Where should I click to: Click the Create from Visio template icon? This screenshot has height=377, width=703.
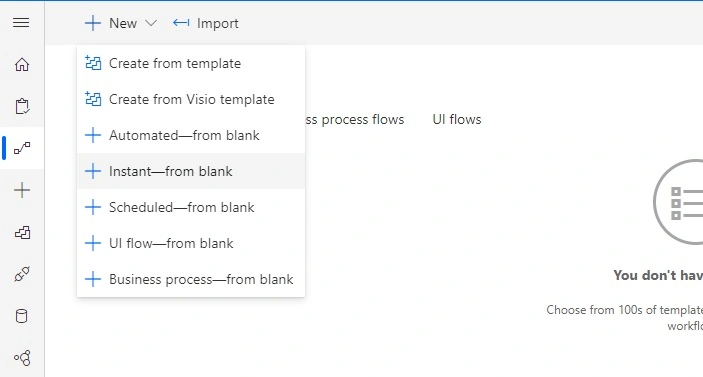click(x=93, y=99)
